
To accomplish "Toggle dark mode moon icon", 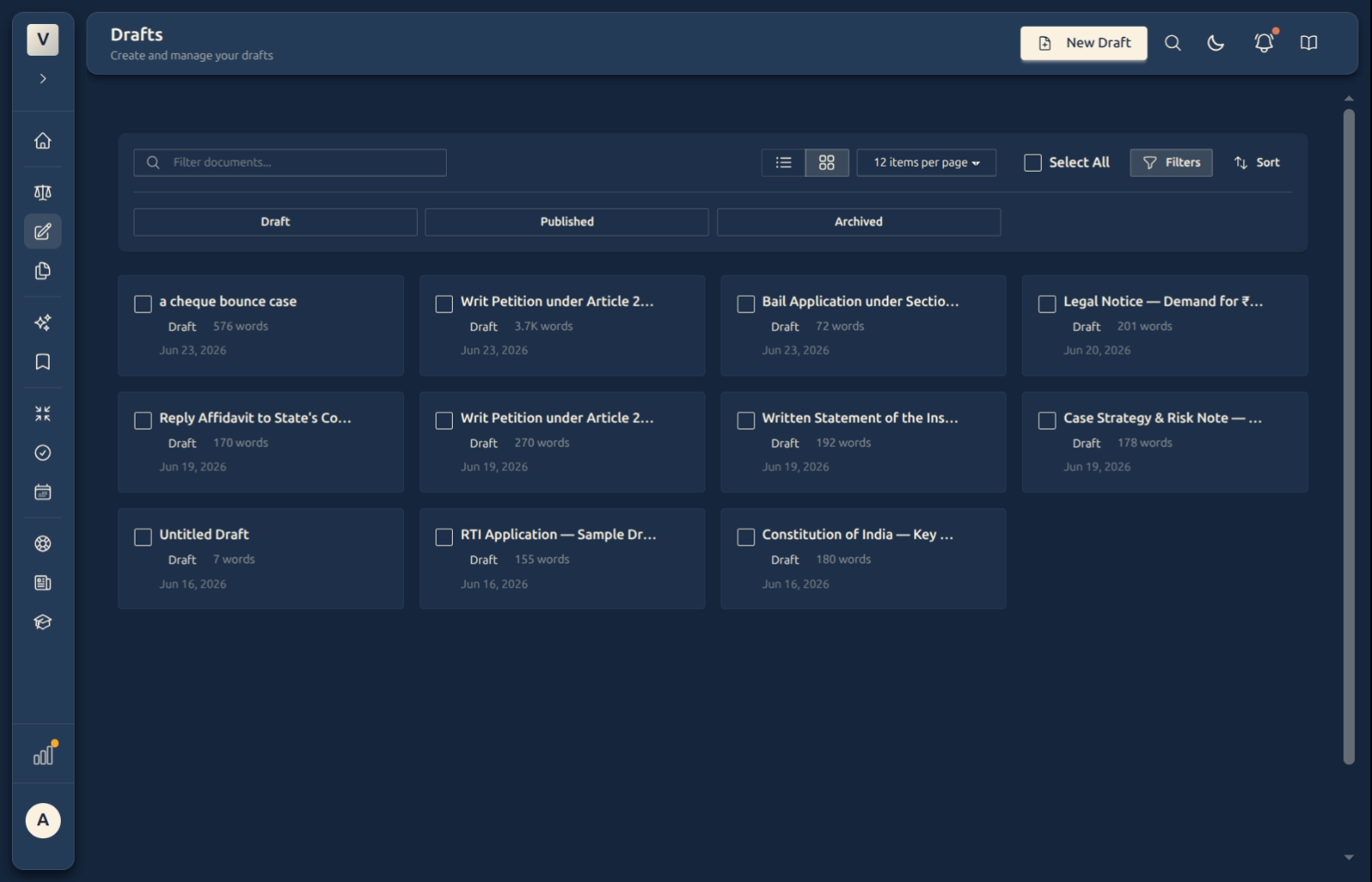I will click(1216, 43).
